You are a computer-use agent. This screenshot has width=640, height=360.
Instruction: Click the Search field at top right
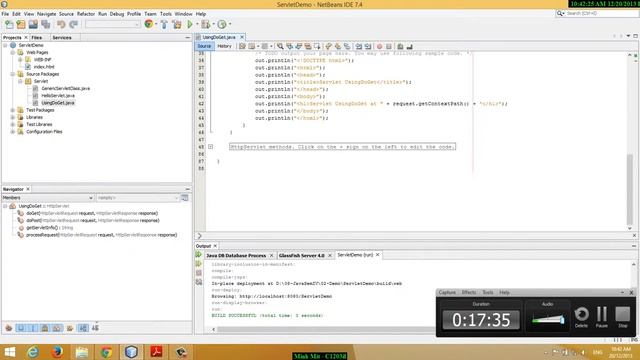(x=601, y=13)
